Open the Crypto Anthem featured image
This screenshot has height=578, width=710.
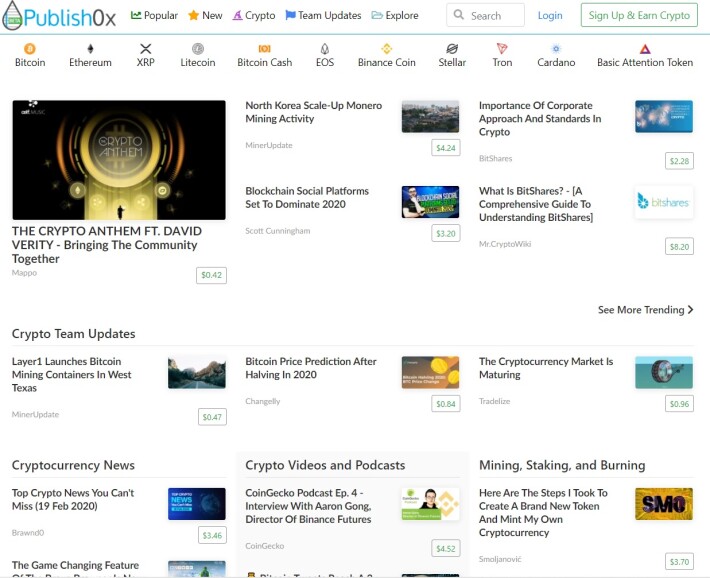[x=119, y=160]
